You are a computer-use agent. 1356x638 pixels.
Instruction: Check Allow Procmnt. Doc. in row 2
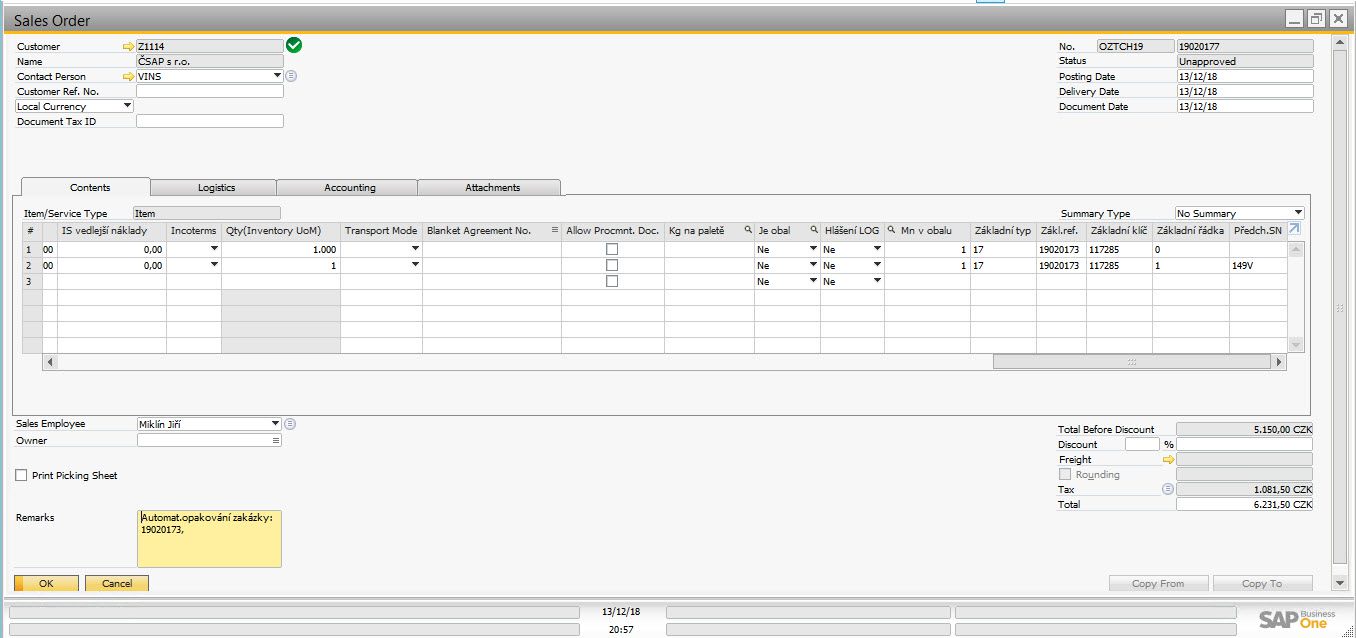coord(612,265)
